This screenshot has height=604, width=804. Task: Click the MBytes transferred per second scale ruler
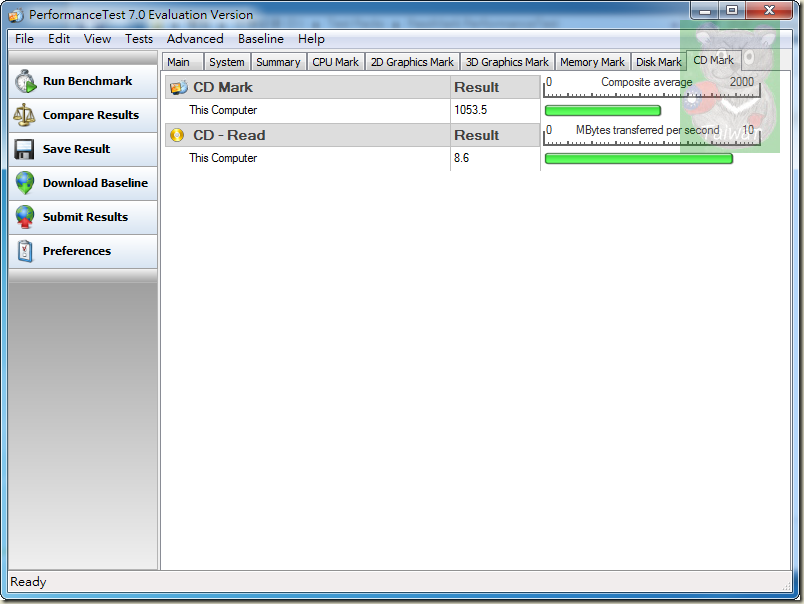pyautogui.click(x=652, y=135)
